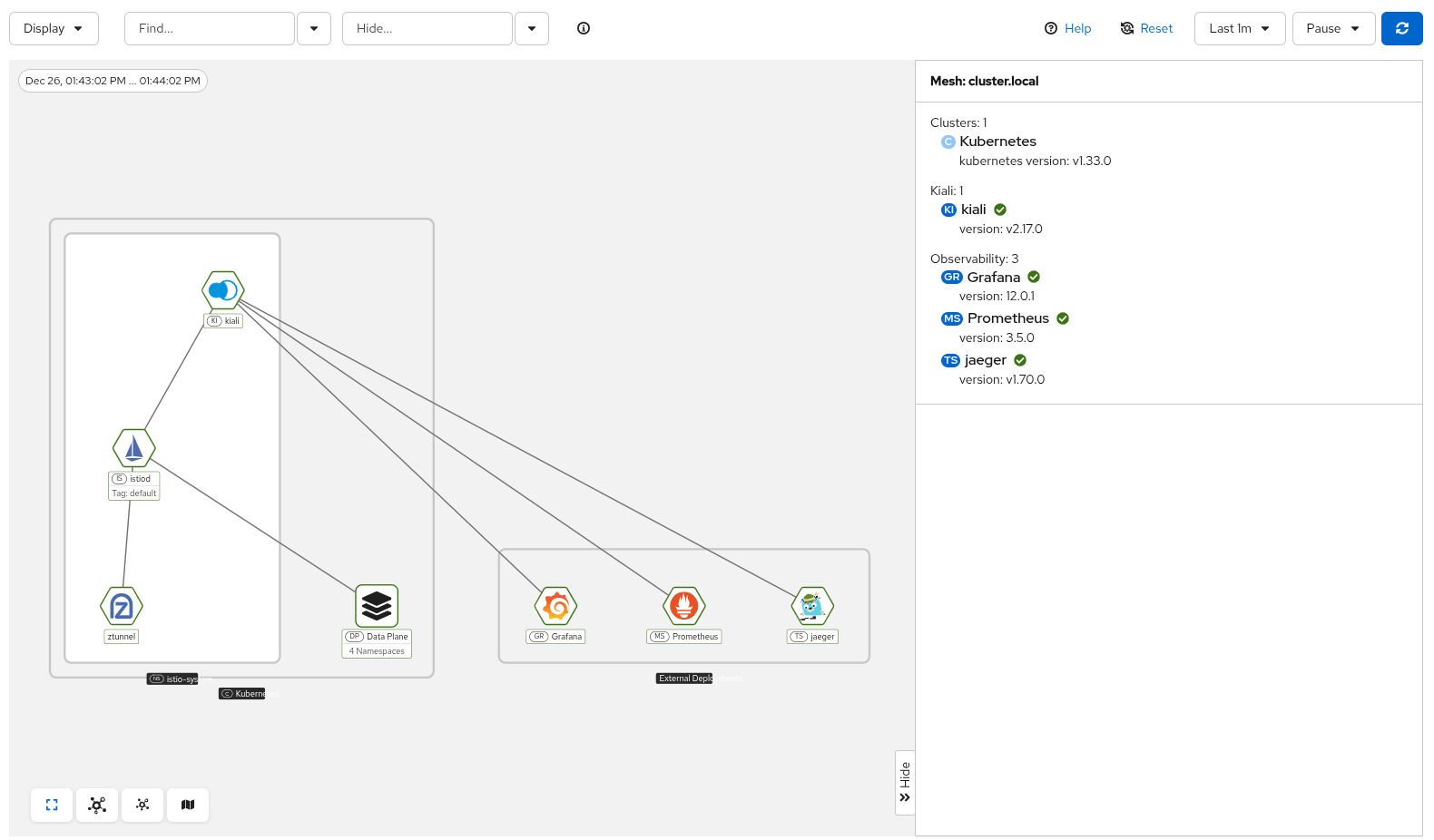This screenshot has height=840, width=1434.
Task: Click the istiod sail node icon
Action: click(x=134, y=448)
